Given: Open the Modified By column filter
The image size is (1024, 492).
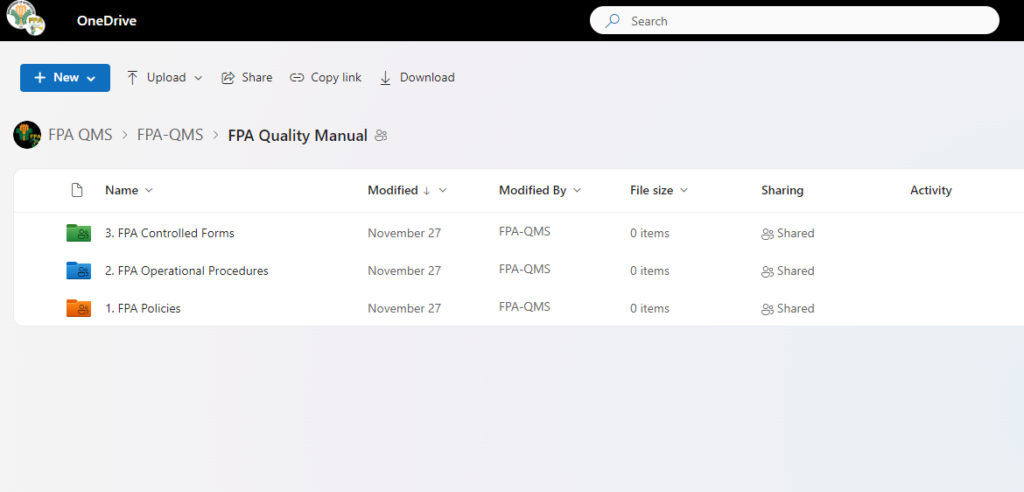Looking at the screenshot, I should coord(540,190).
